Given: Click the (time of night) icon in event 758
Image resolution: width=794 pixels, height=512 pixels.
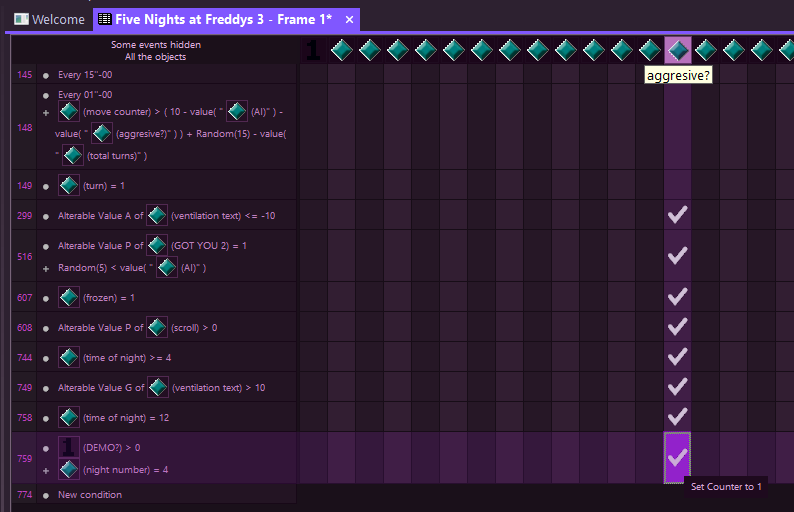Looking at the screenshot, I should click(x=68, y=417).
